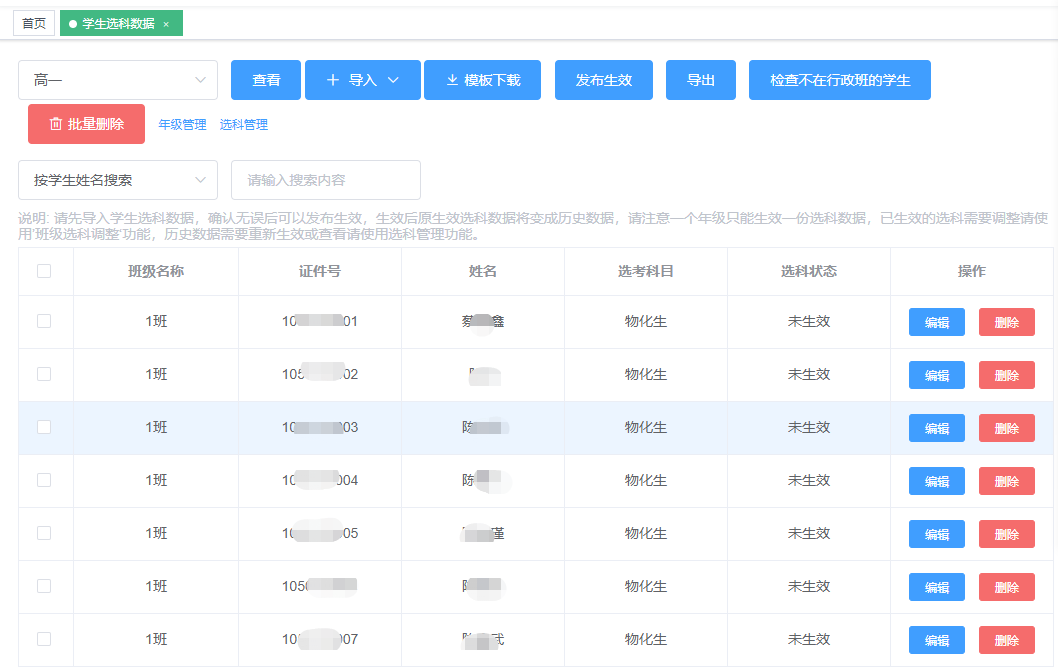Click 编辑 for the row ending 004
Screen dimensions: 1058x667
pos(937,482)
